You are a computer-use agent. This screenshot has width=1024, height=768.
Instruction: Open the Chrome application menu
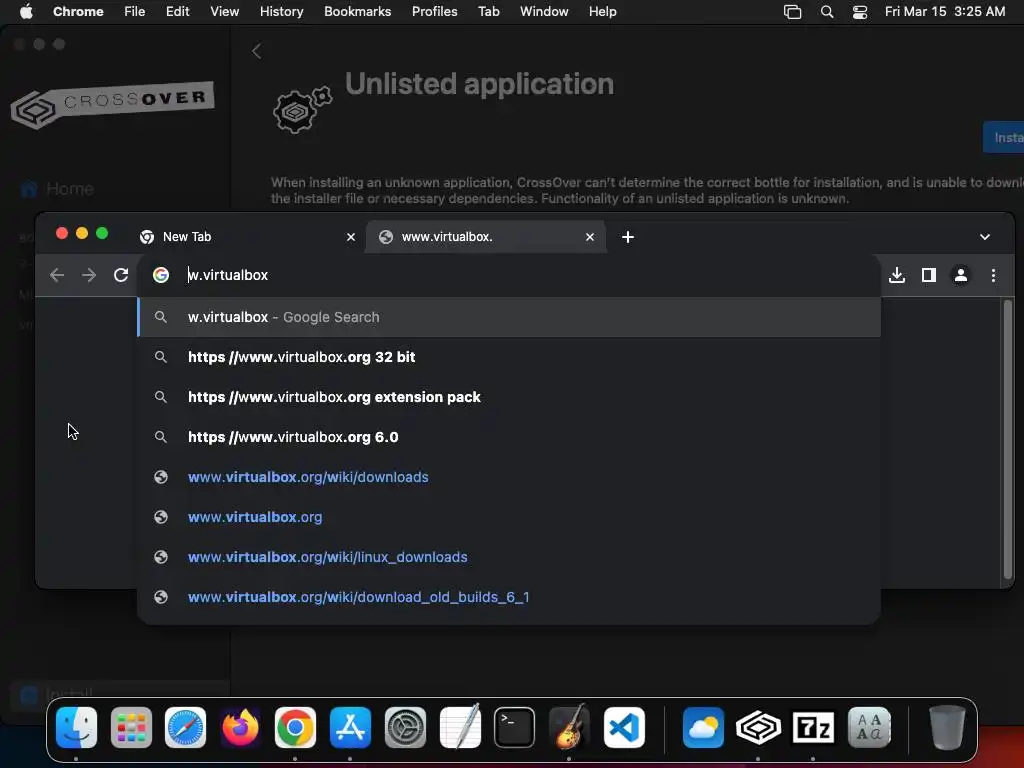(x=78, y=11)
